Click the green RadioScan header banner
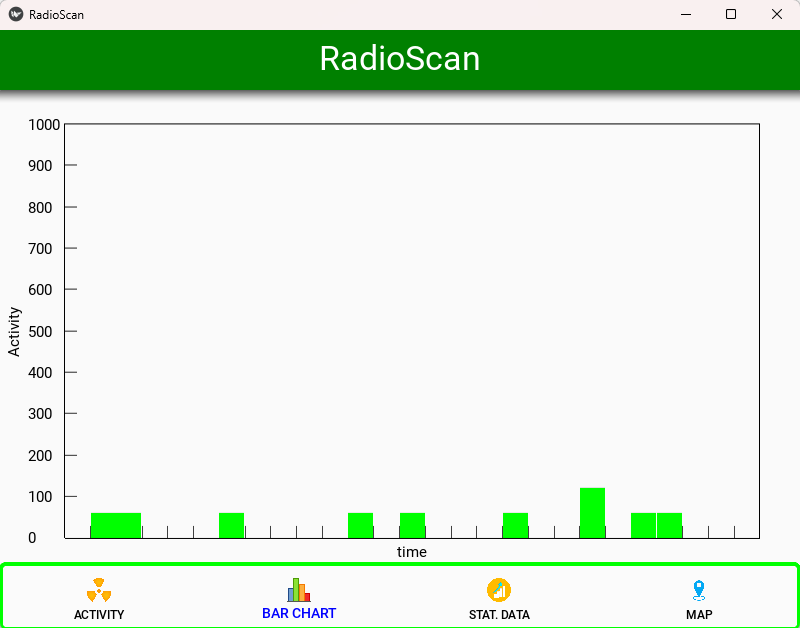The height and width of the screenshot is (628, 800). coord(400,60)
